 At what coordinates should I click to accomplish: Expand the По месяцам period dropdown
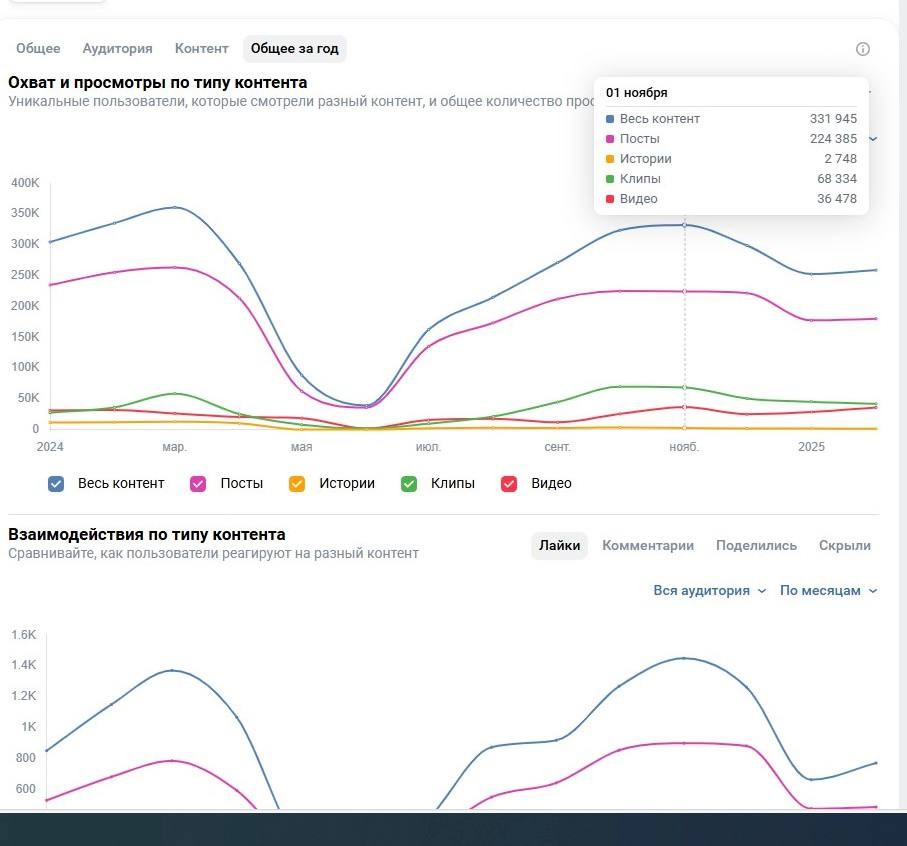pos(828,591)
